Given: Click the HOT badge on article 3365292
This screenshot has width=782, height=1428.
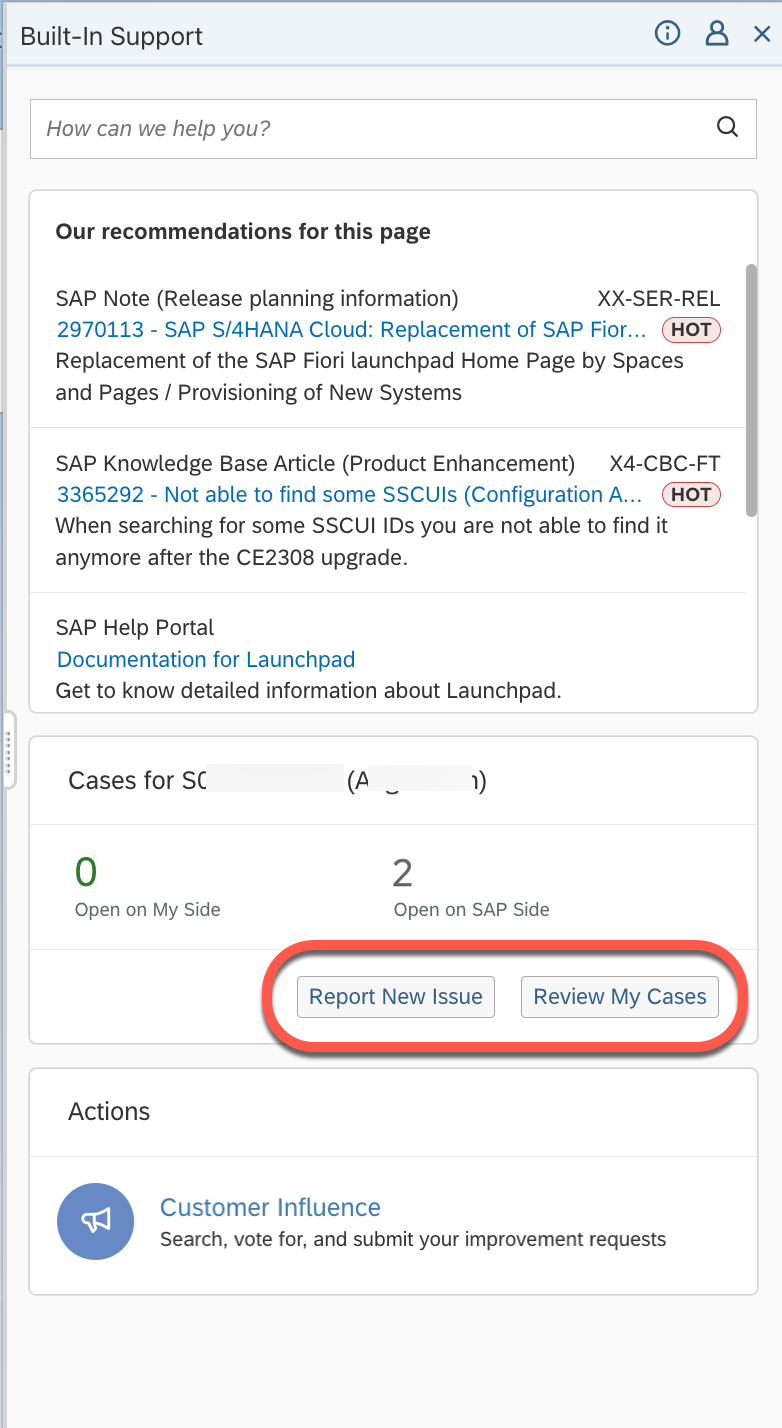Looking at the screenshot, I should pos(691,494).
